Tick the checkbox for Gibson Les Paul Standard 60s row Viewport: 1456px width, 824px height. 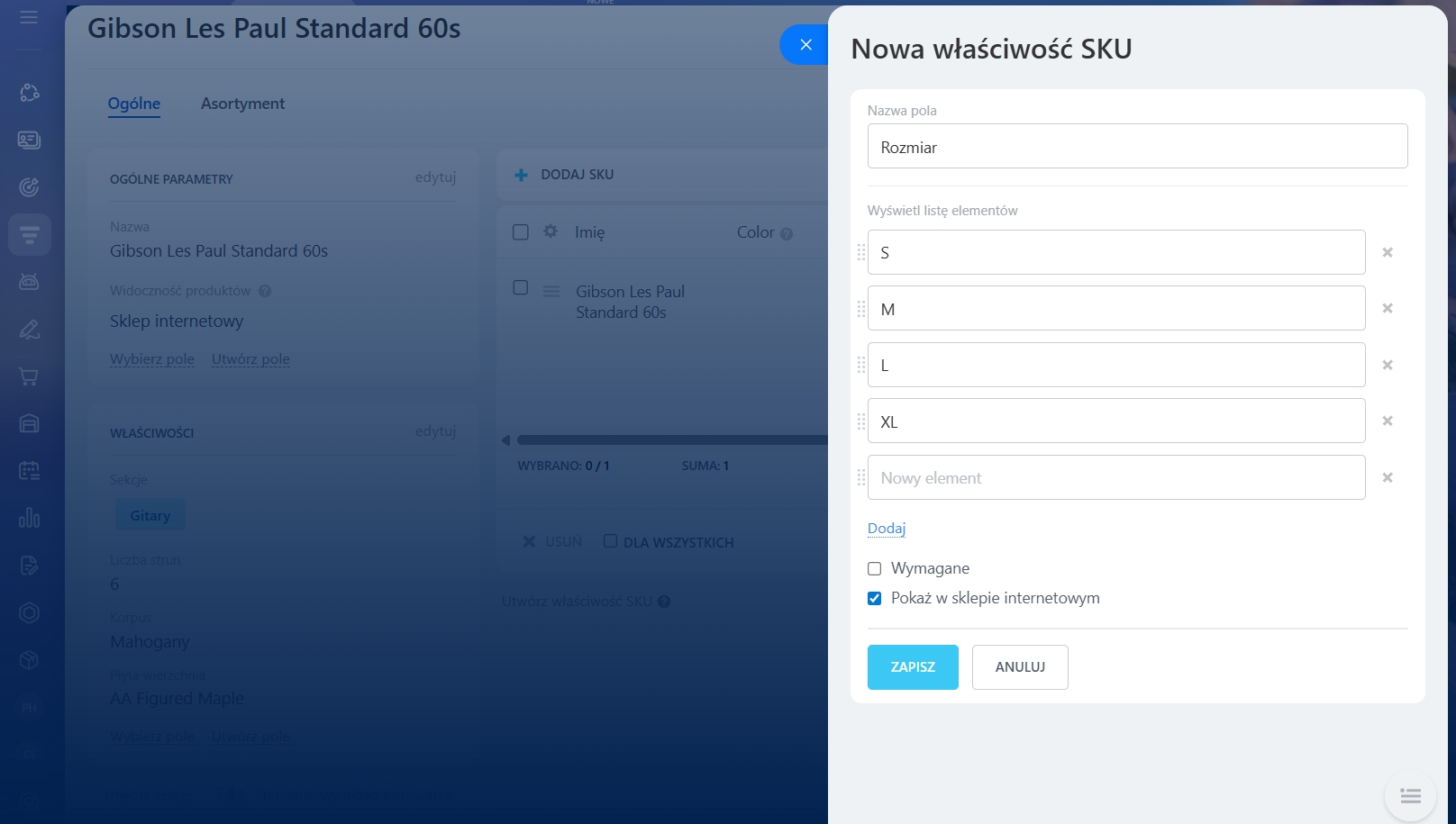(520, 287)
